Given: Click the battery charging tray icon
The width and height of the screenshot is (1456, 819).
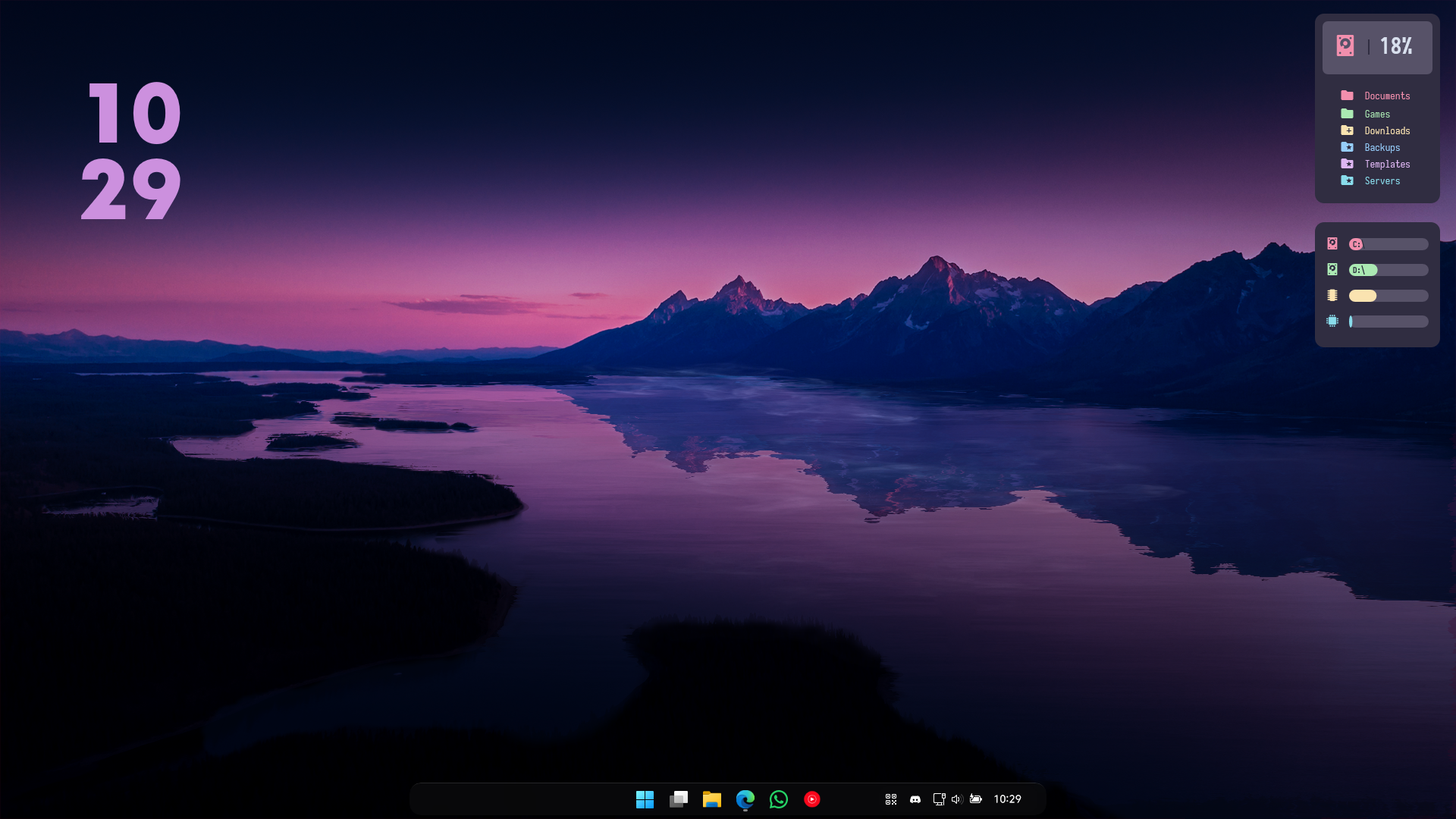Looking at the screenshot, I should click(976, 799).
